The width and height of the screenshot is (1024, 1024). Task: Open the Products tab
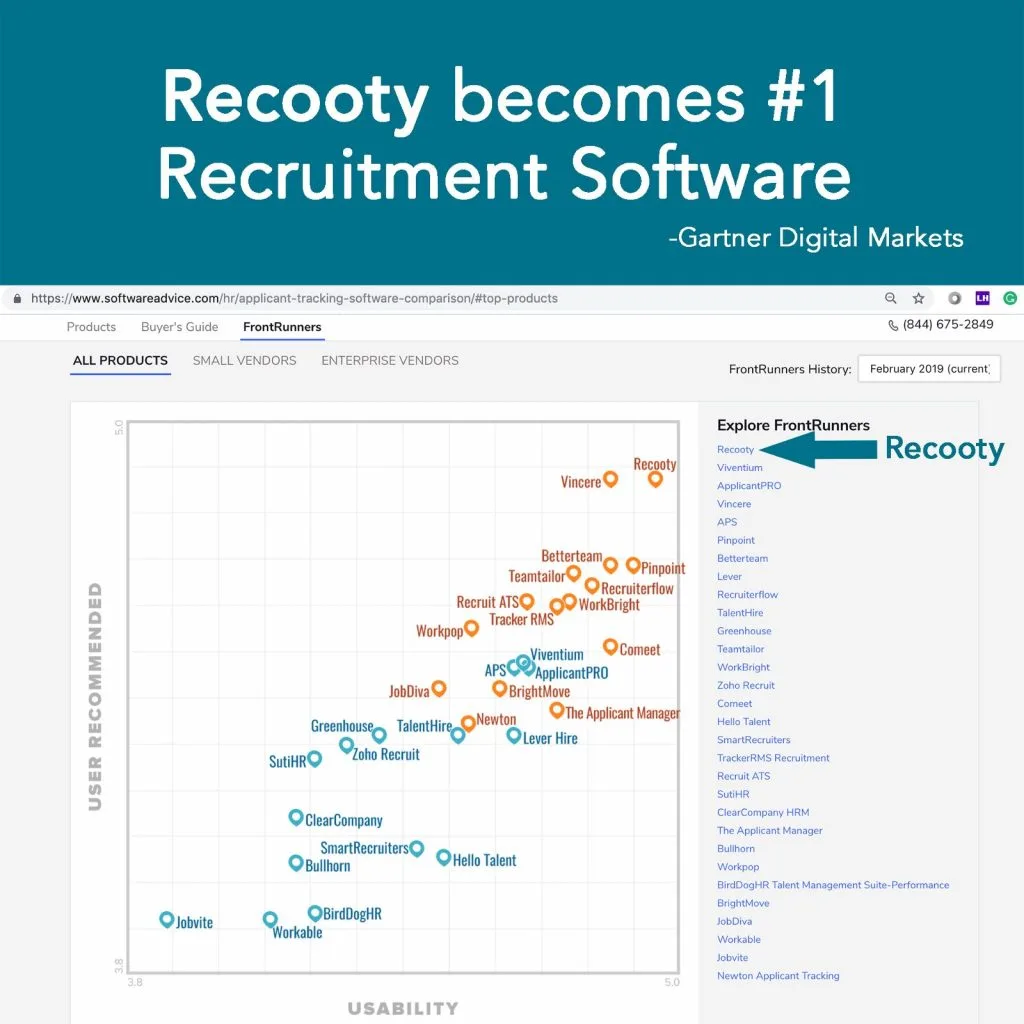click(x=91, y=327)
